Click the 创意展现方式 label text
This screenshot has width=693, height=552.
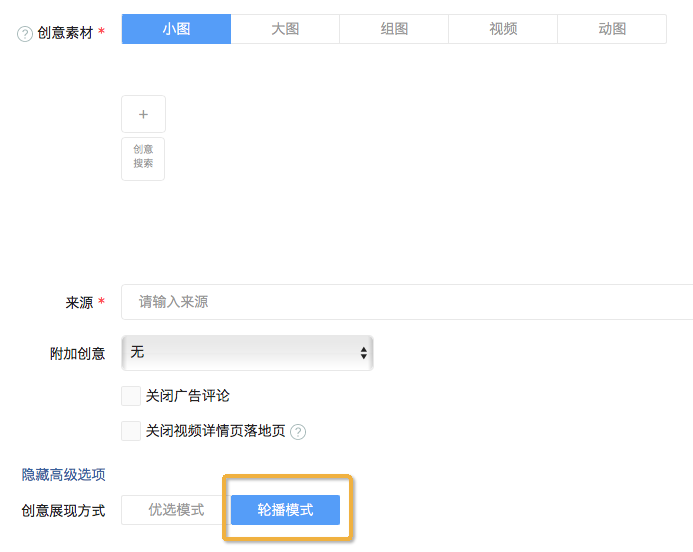pos(64,511)
